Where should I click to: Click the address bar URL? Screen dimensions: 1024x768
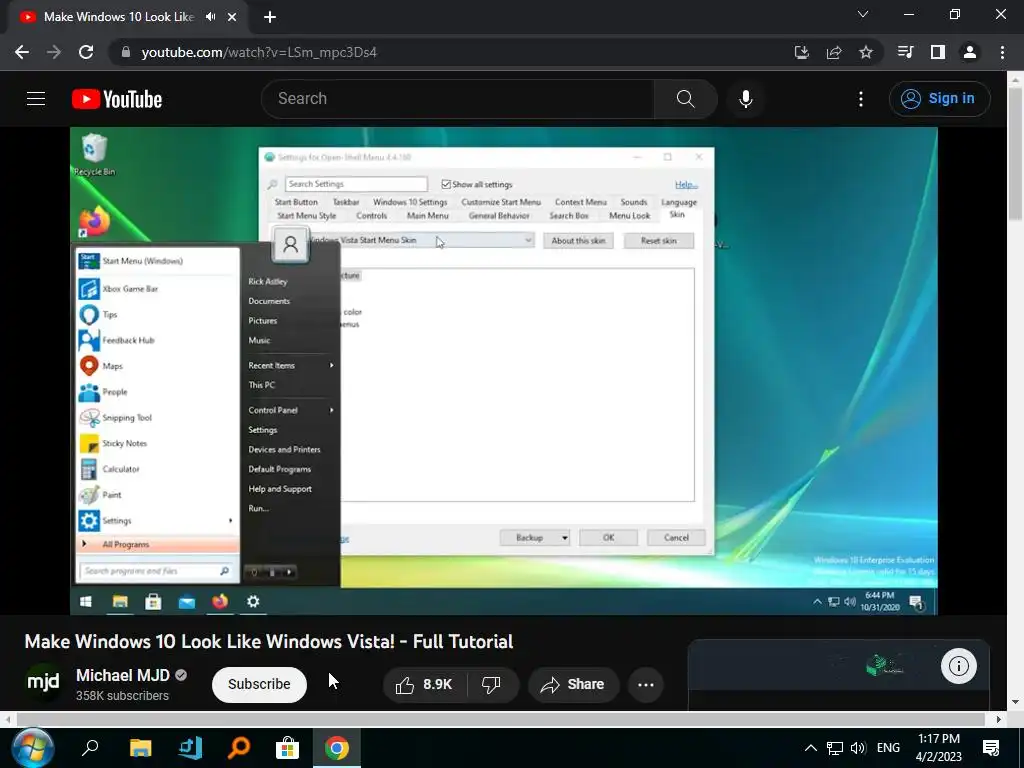[x=259, y=52]
